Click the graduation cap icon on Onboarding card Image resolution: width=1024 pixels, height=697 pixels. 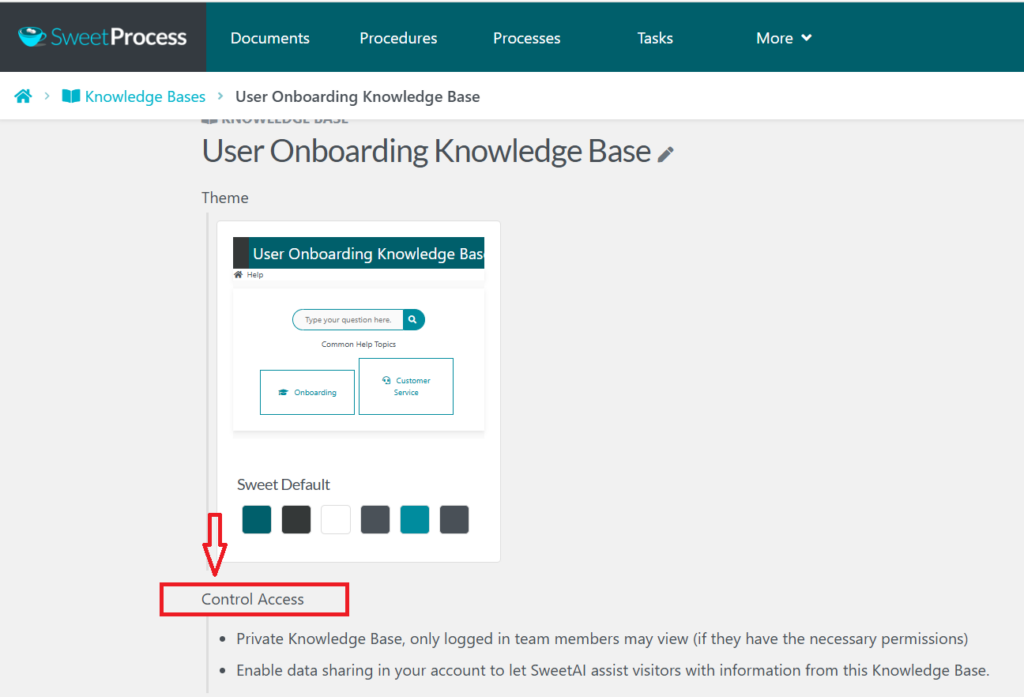pos(283,393)
